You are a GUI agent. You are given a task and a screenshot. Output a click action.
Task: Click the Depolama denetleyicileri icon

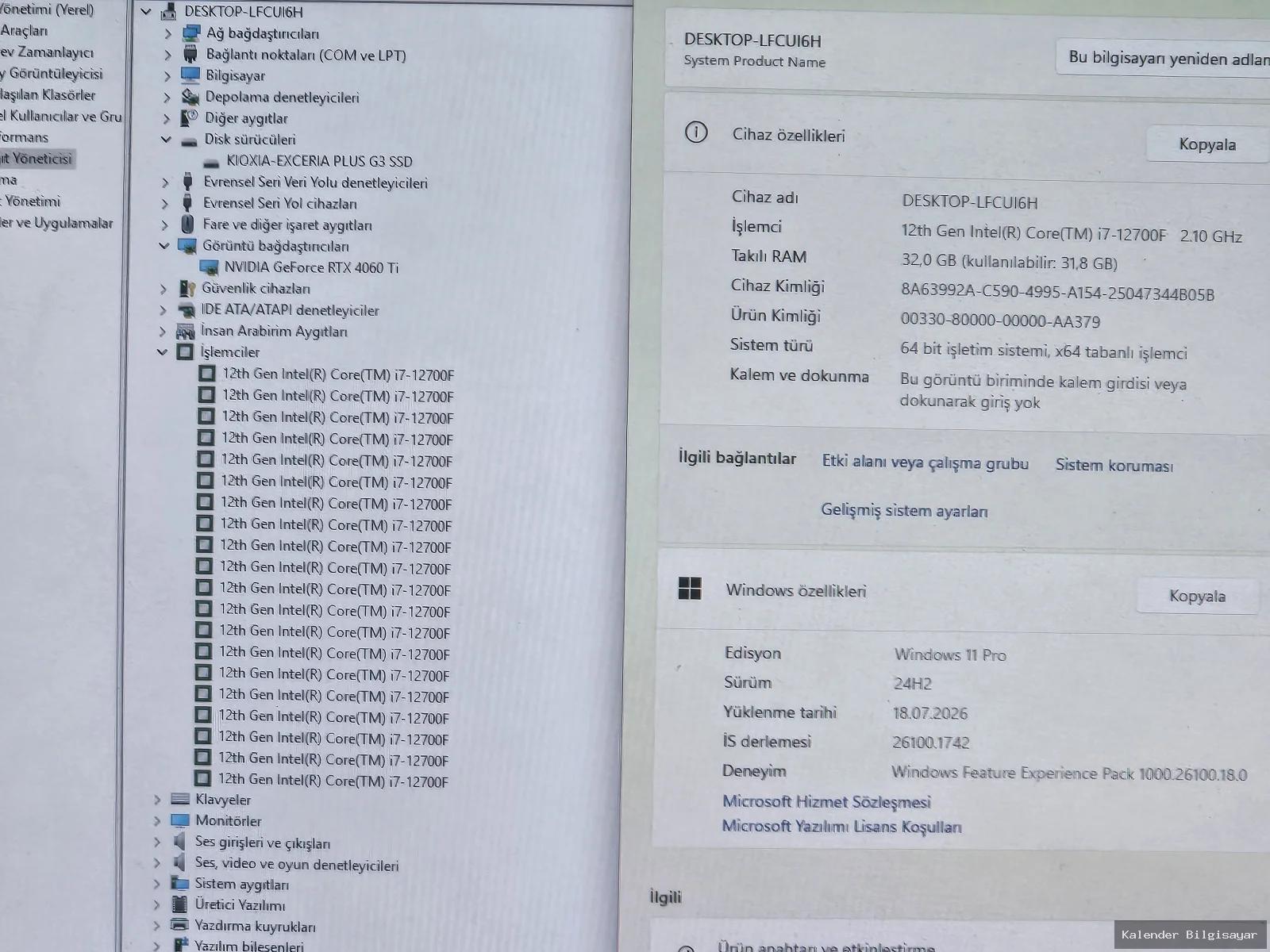[190, 97]
